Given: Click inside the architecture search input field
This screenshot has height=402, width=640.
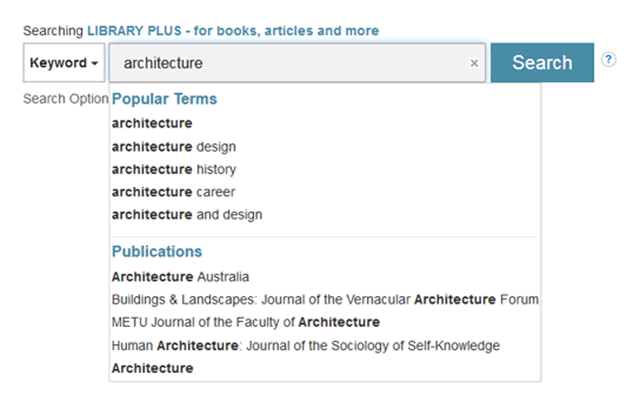Looking at the screenshot, I should [x=290, y=63].
